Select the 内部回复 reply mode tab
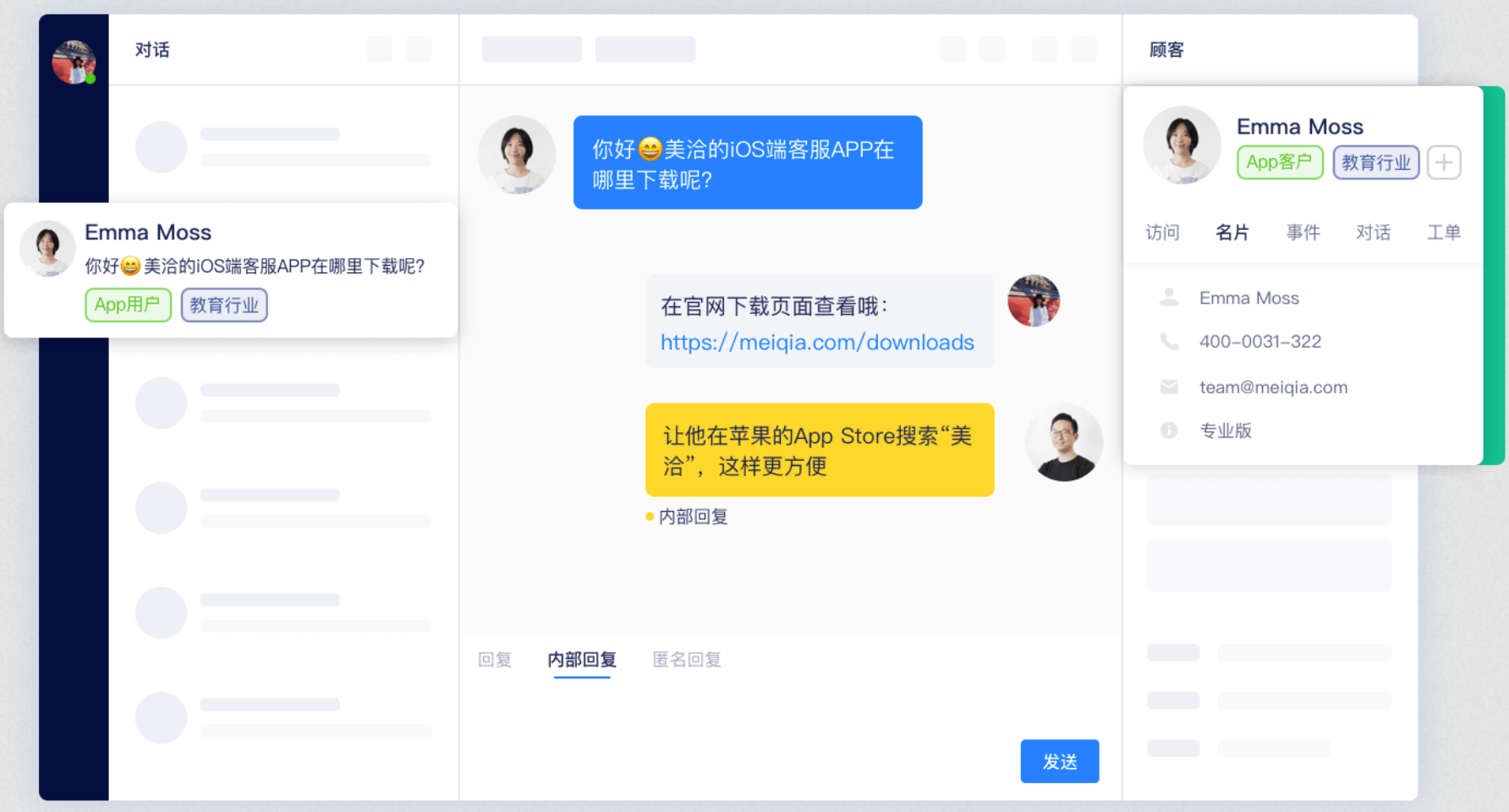Image resolution: width=1509 pixels, height=812 pixels. (582, 660)
